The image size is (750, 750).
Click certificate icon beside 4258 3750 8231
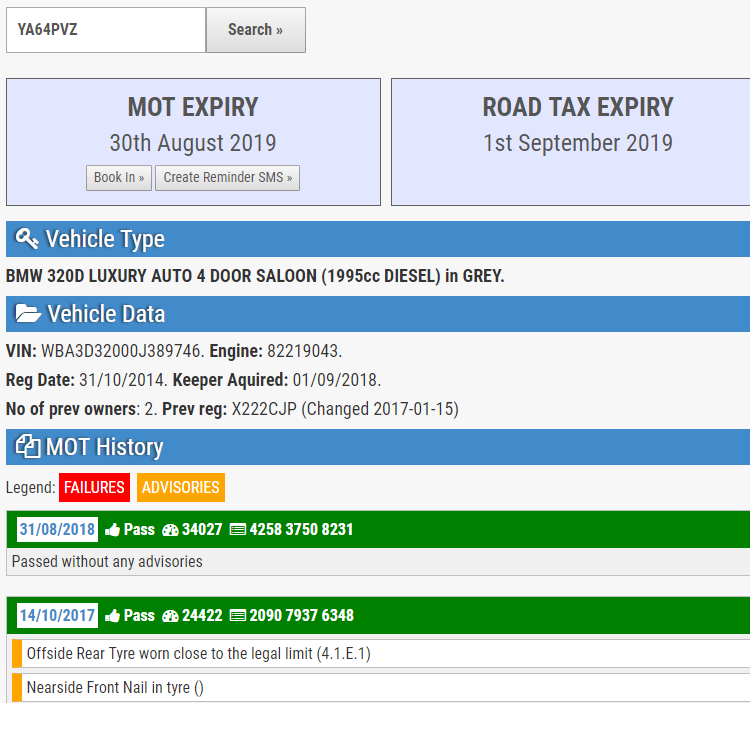238,530
